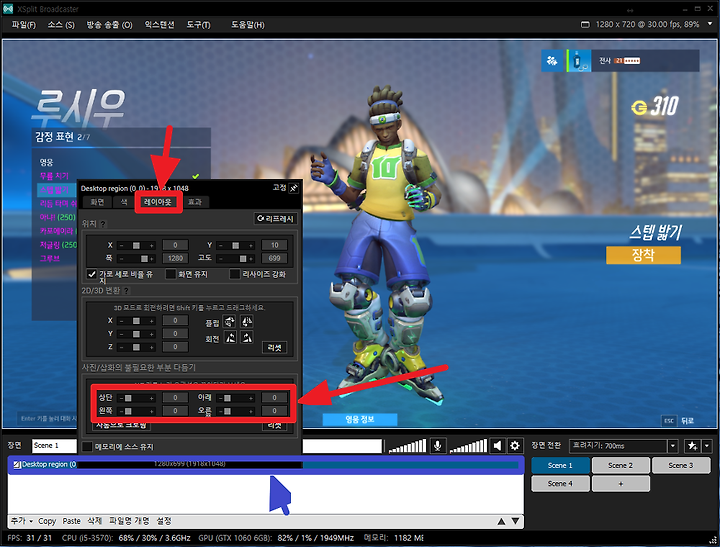Click the 리셋 button in 2D/3D section

(274, 348)
